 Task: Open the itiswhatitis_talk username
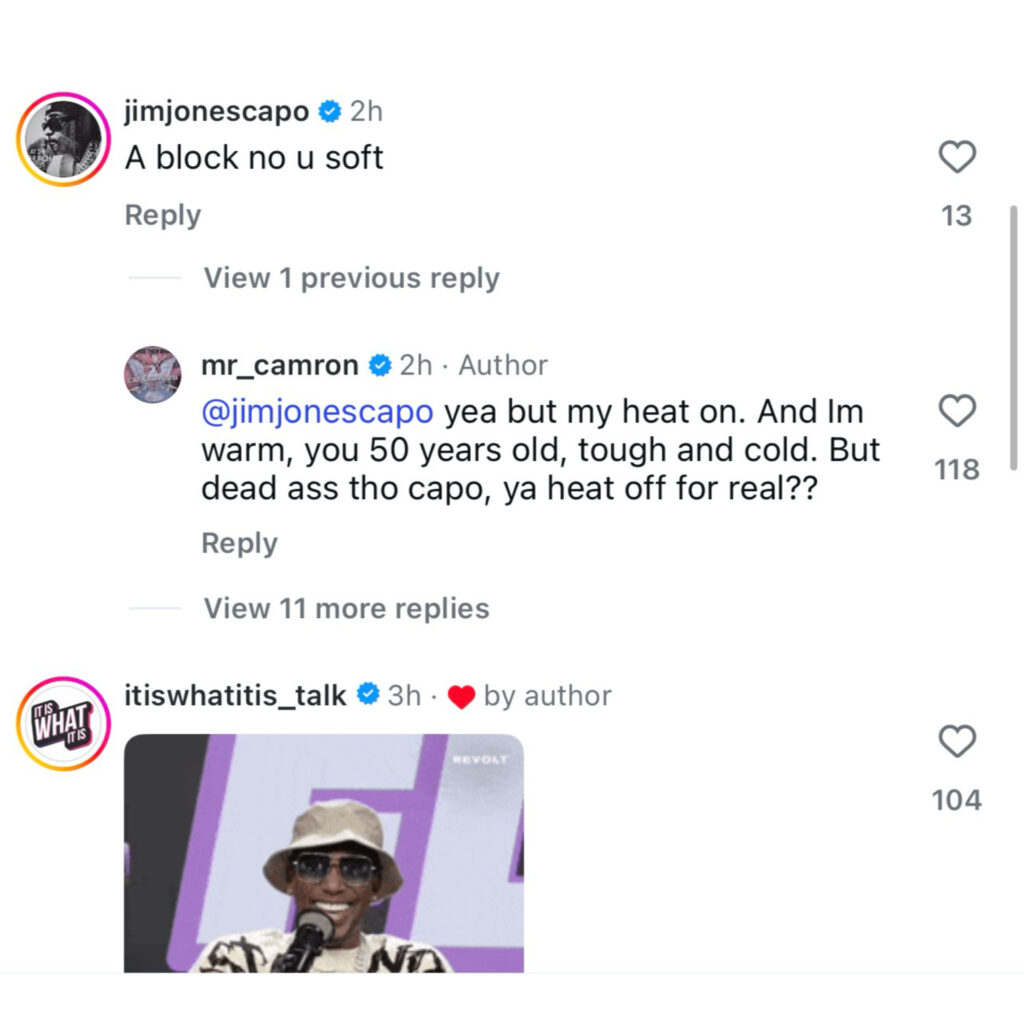pyautogui.click(x=235, y=695)
